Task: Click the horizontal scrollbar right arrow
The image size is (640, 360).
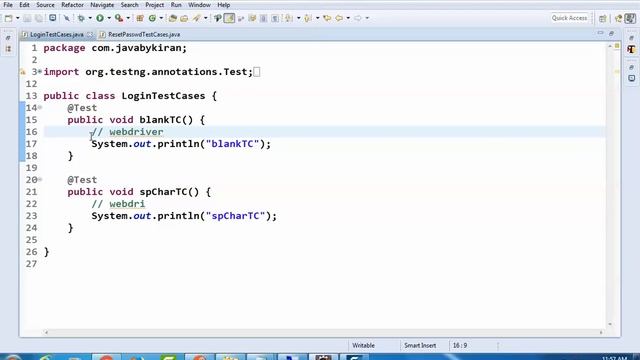Action: coord(601,332)
